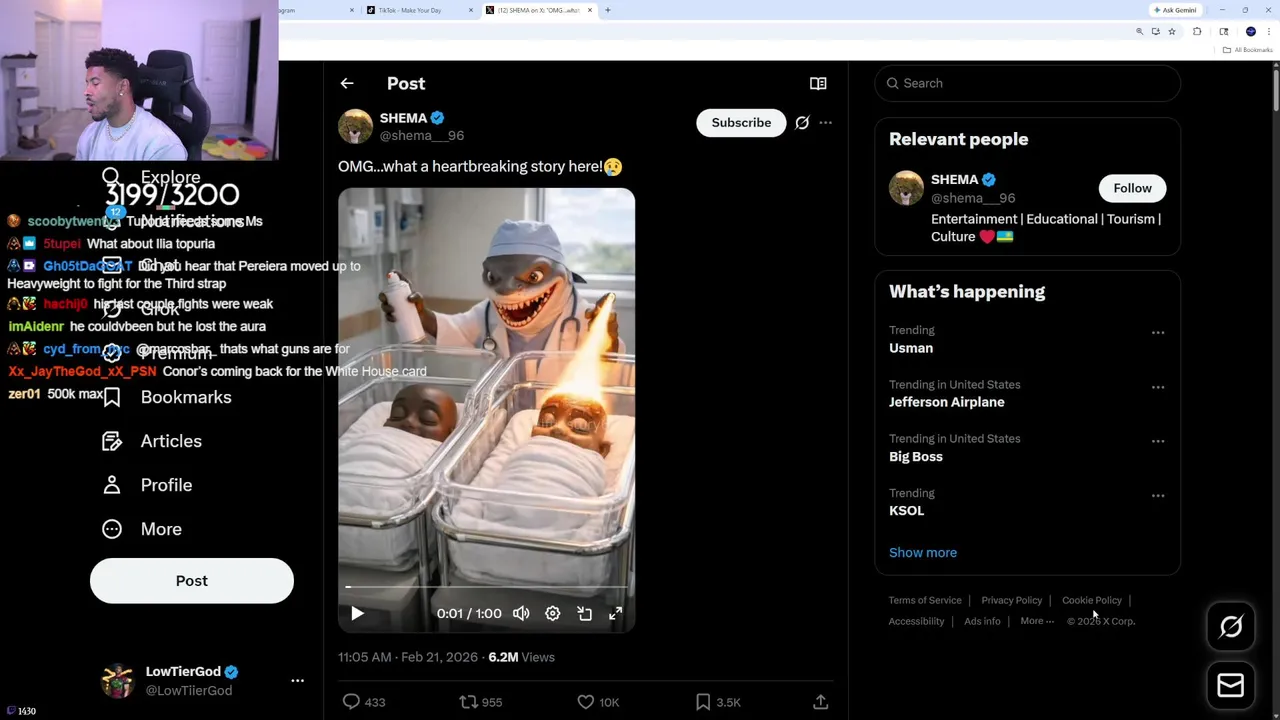The image size is (1280, 720).
Task: Open video settings gear
Action: (x=553, y=614)
